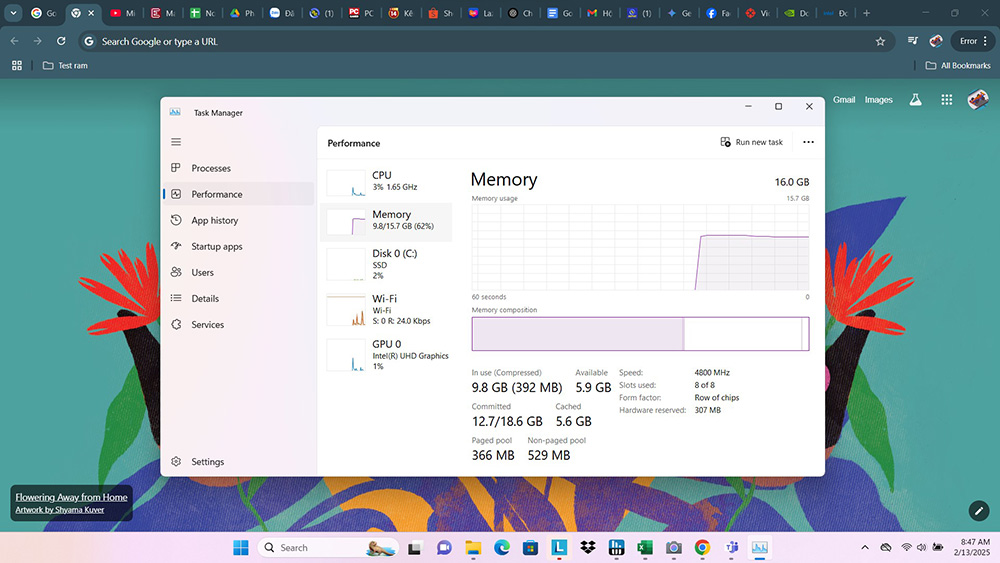The width and height of the screenshot is (1000, 563).
Task: Click the Memory usage graph
Action: point(640,247)
